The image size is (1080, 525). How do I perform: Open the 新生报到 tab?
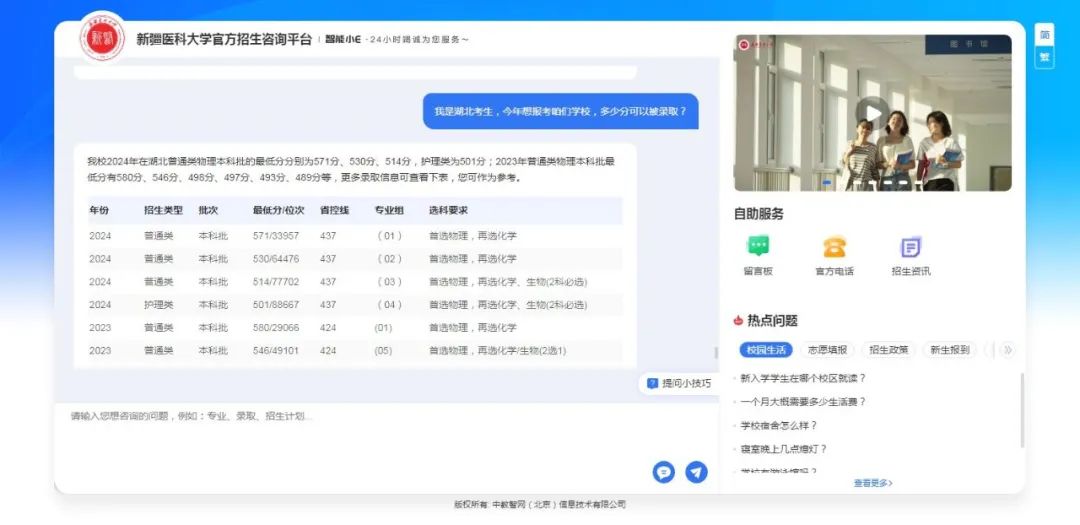pos(949,350)
